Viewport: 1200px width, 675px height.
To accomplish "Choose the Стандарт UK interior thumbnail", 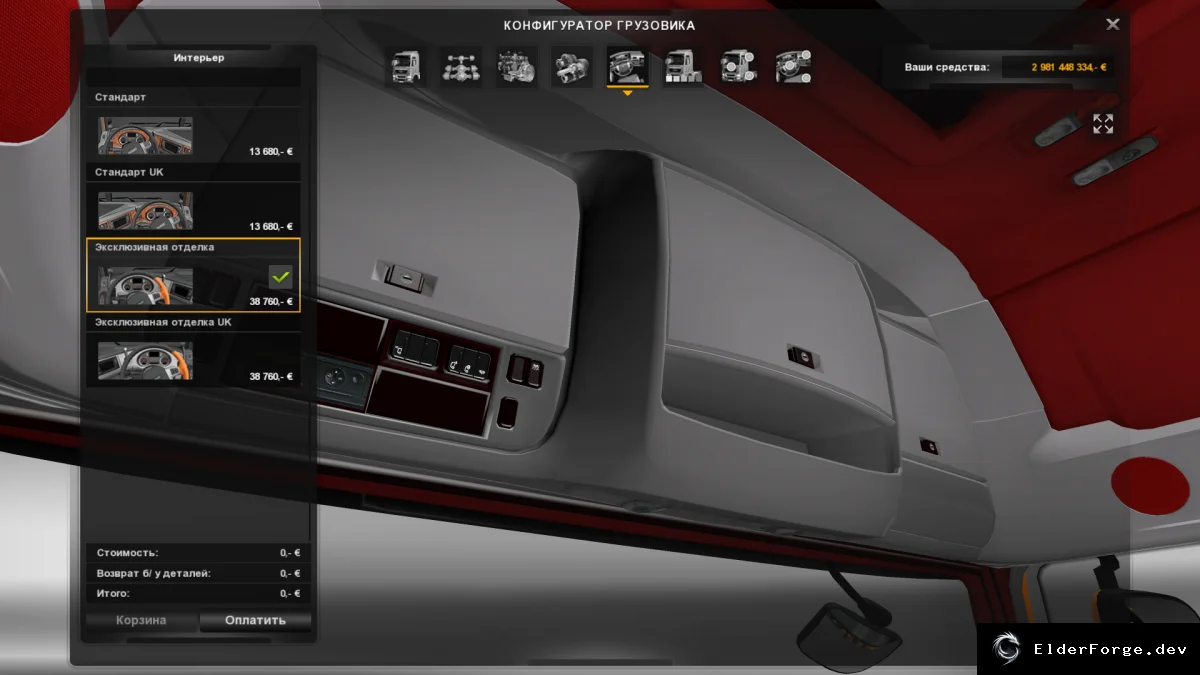I will (145, 210).
